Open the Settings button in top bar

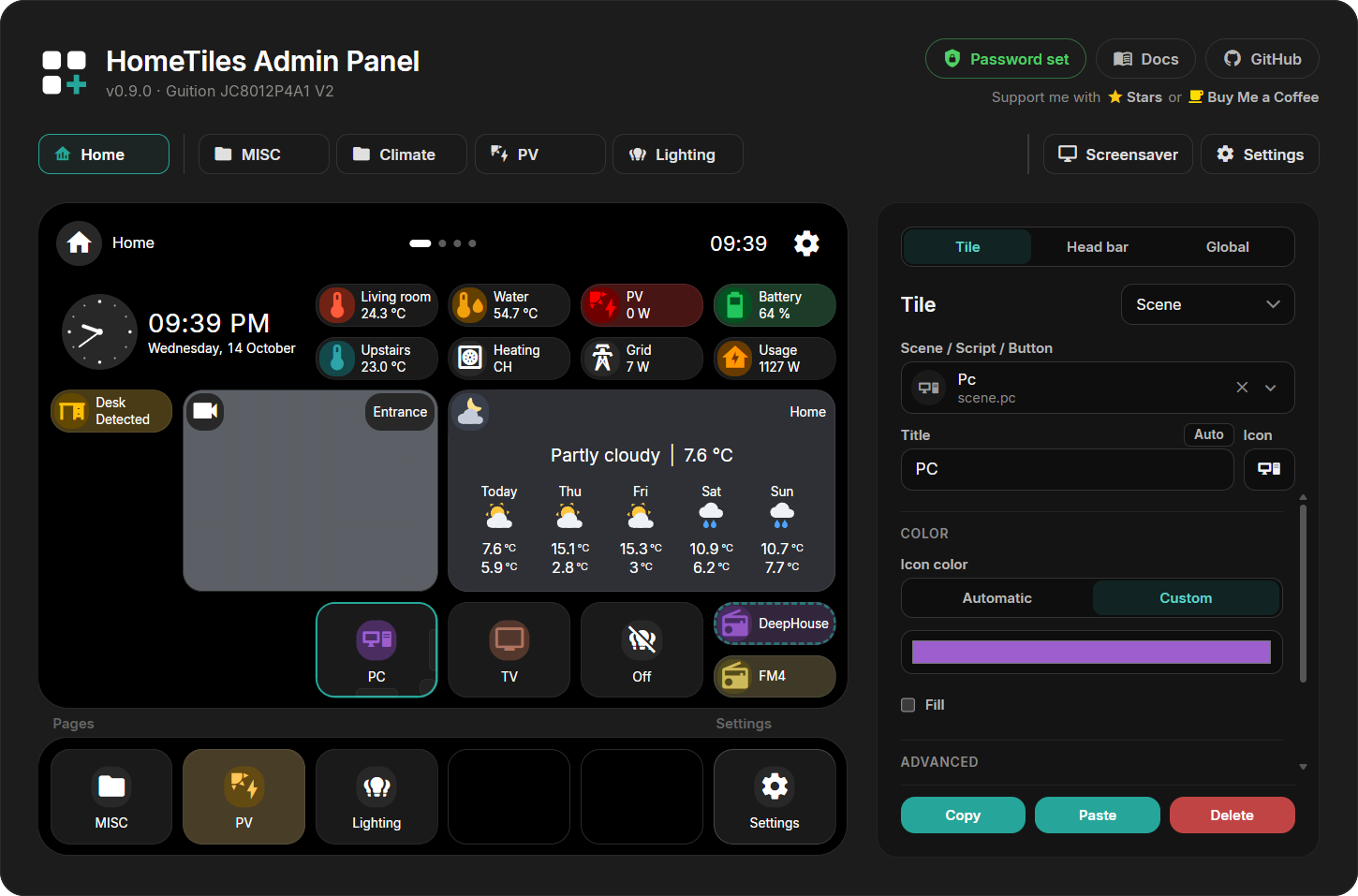[x=1261, y=154]
